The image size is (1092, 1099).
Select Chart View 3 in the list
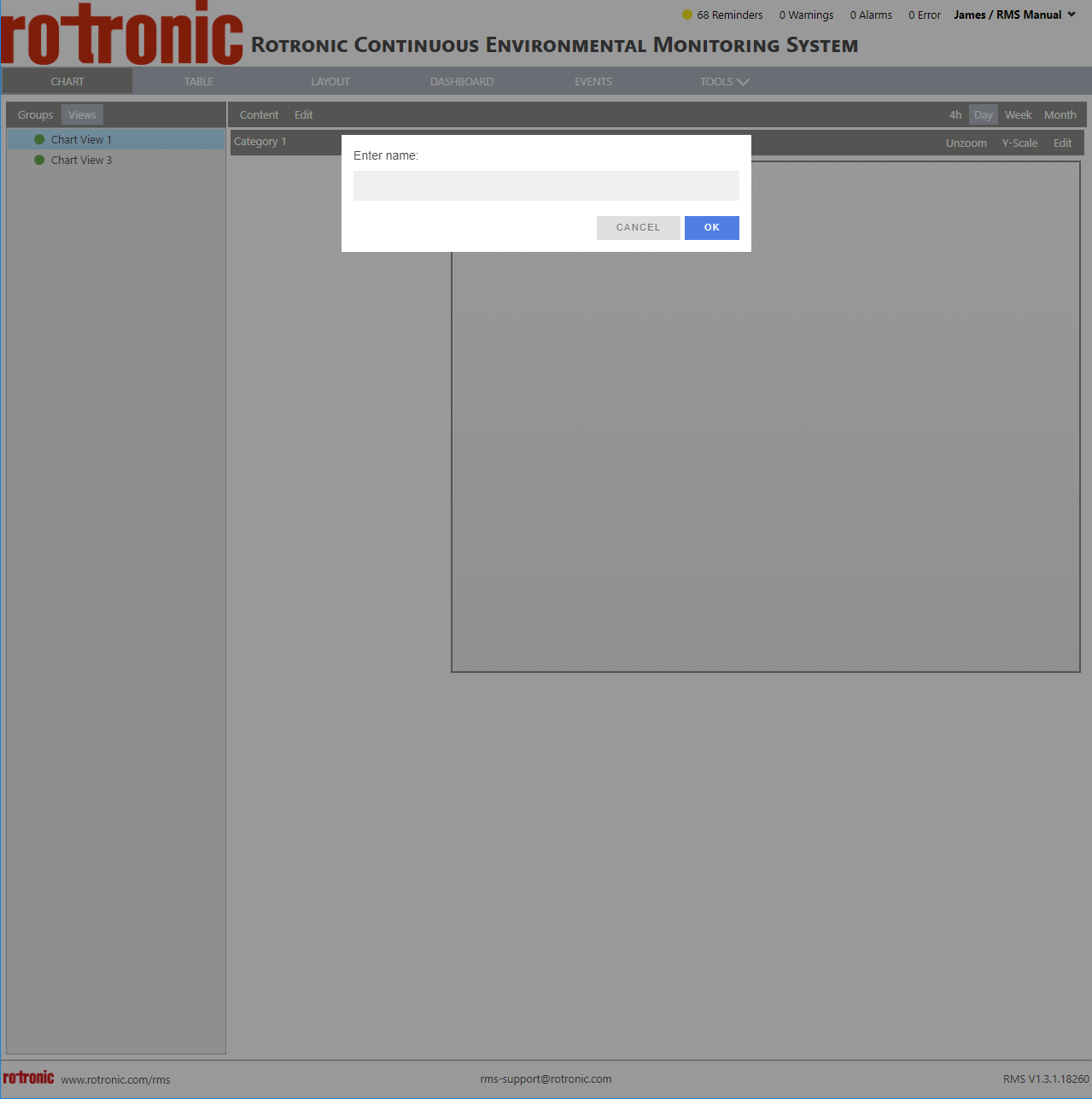coord(116,160)
